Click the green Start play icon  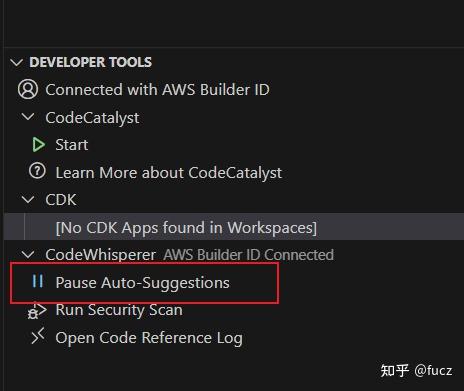pos(39,145)
